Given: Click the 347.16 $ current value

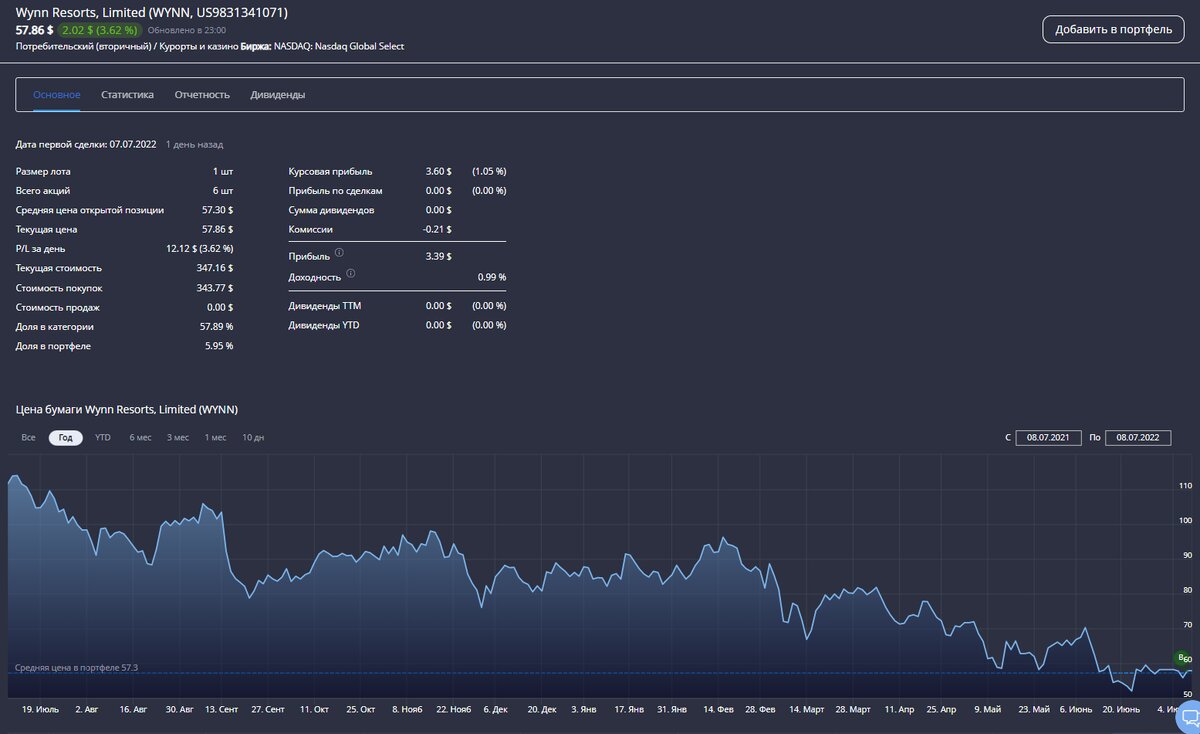Looking at the screenshot, I should point(214,268).
